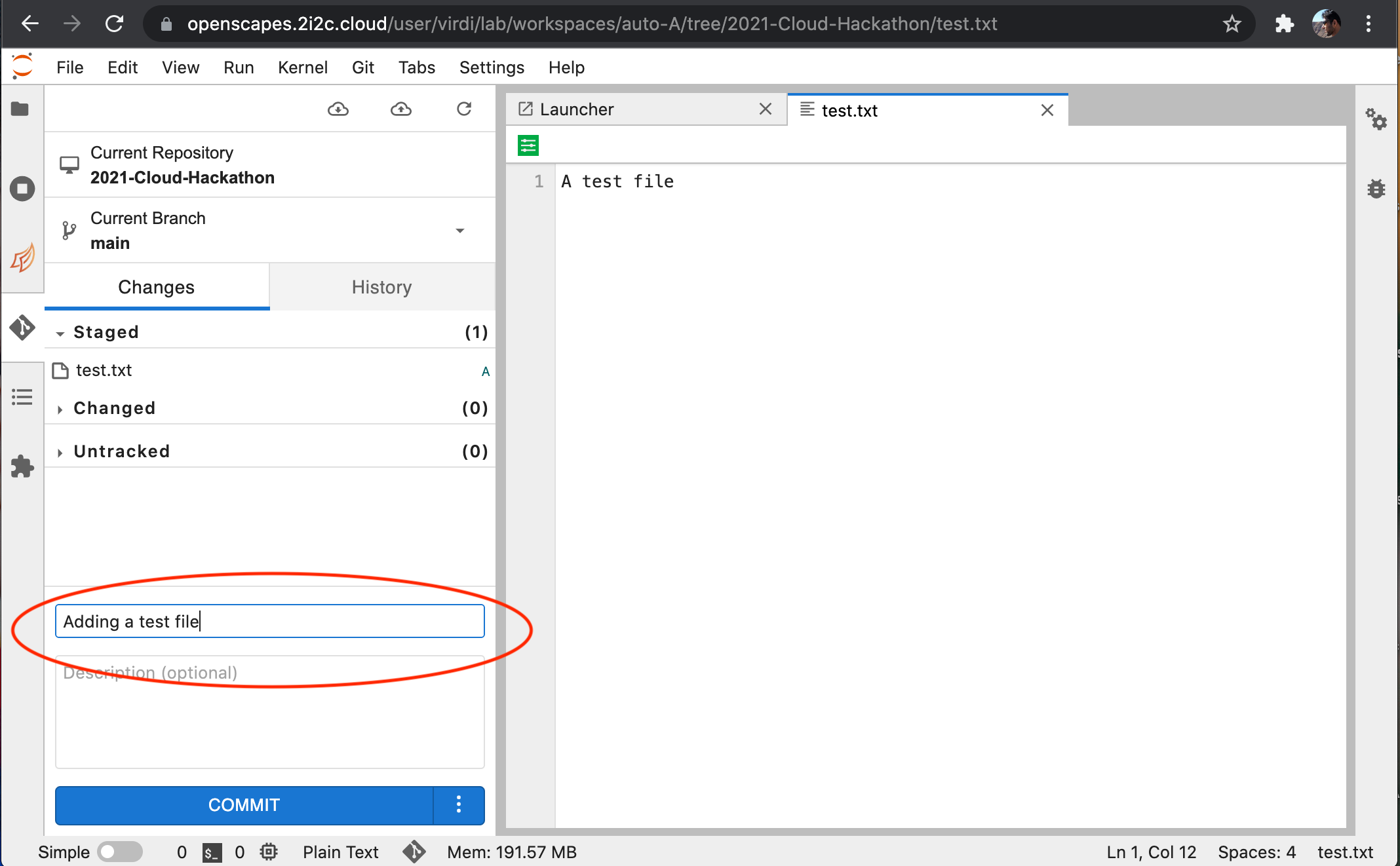This screenshot has width=1400, height=866.
Task: Open the extension manager puzzle icon
Action: [22, 466]
